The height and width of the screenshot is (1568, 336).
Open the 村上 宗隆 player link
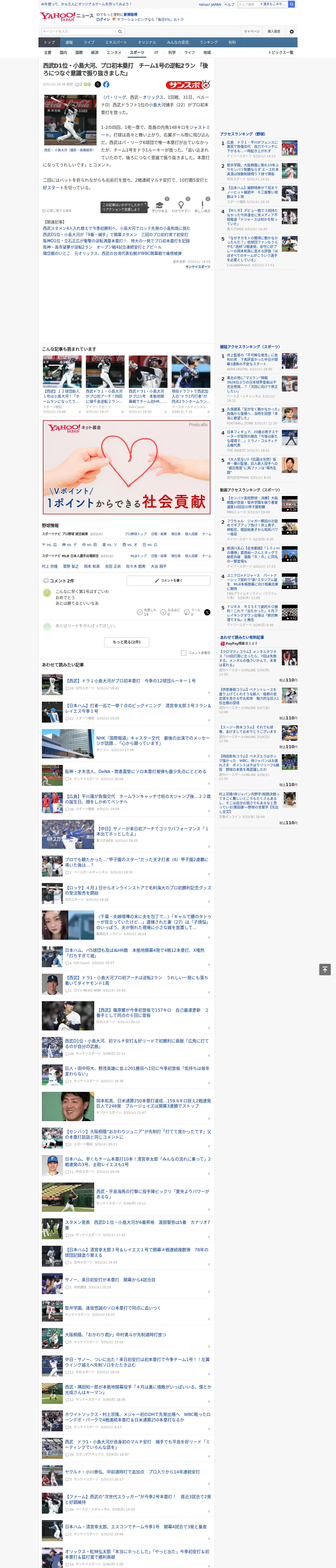[x=49, y=566]
